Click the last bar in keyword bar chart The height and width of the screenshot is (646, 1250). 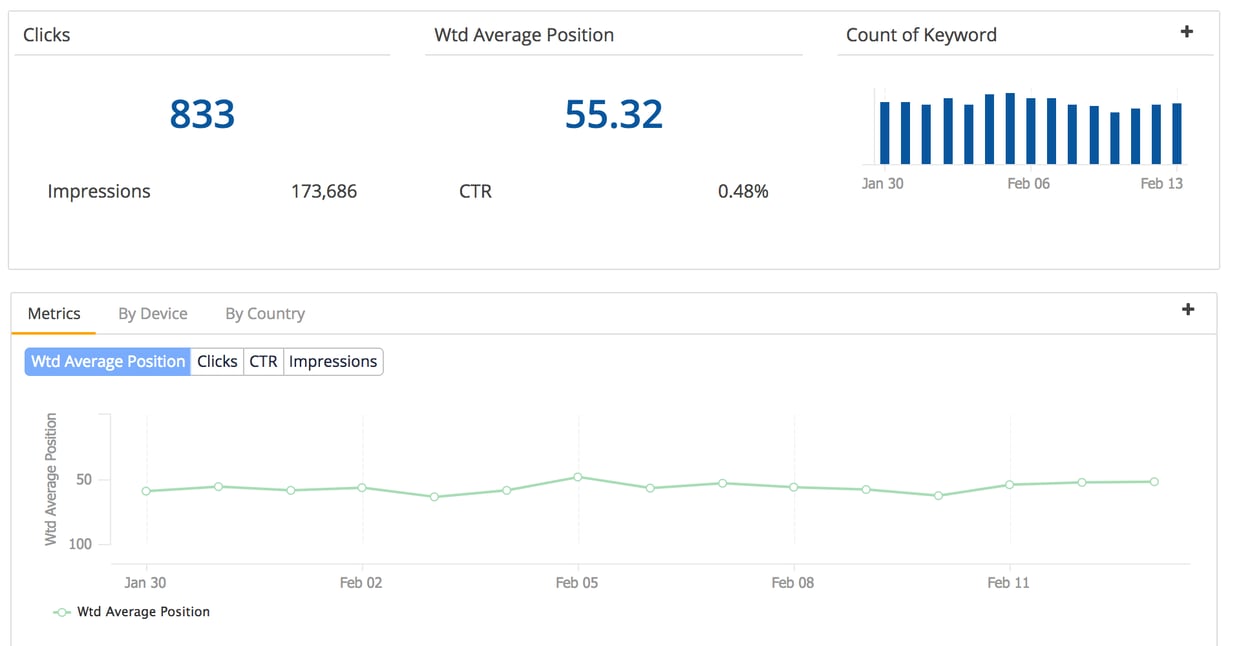pos(1177,133)
